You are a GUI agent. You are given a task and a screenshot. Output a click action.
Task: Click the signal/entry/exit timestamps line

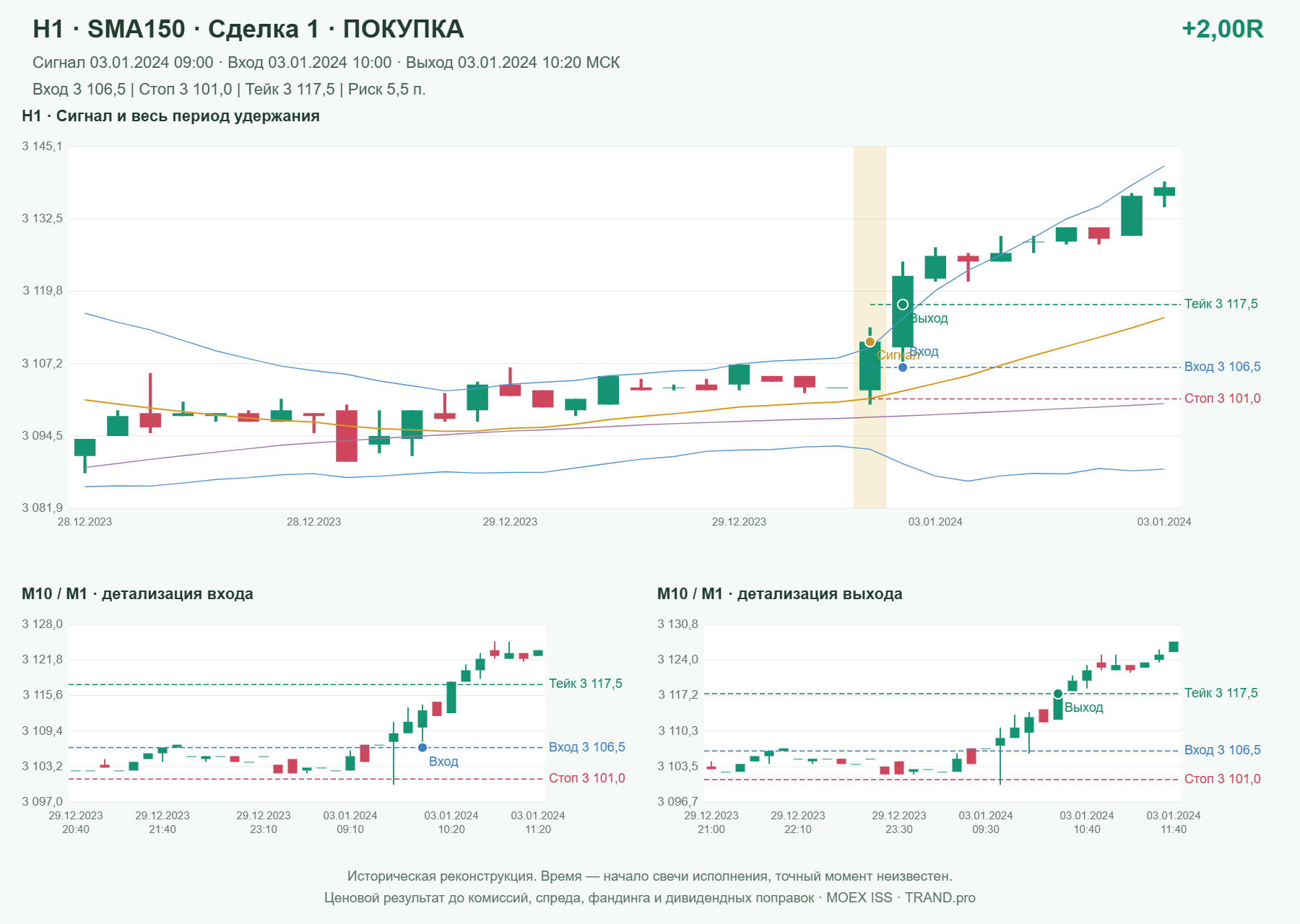click(x=326, y=63)
